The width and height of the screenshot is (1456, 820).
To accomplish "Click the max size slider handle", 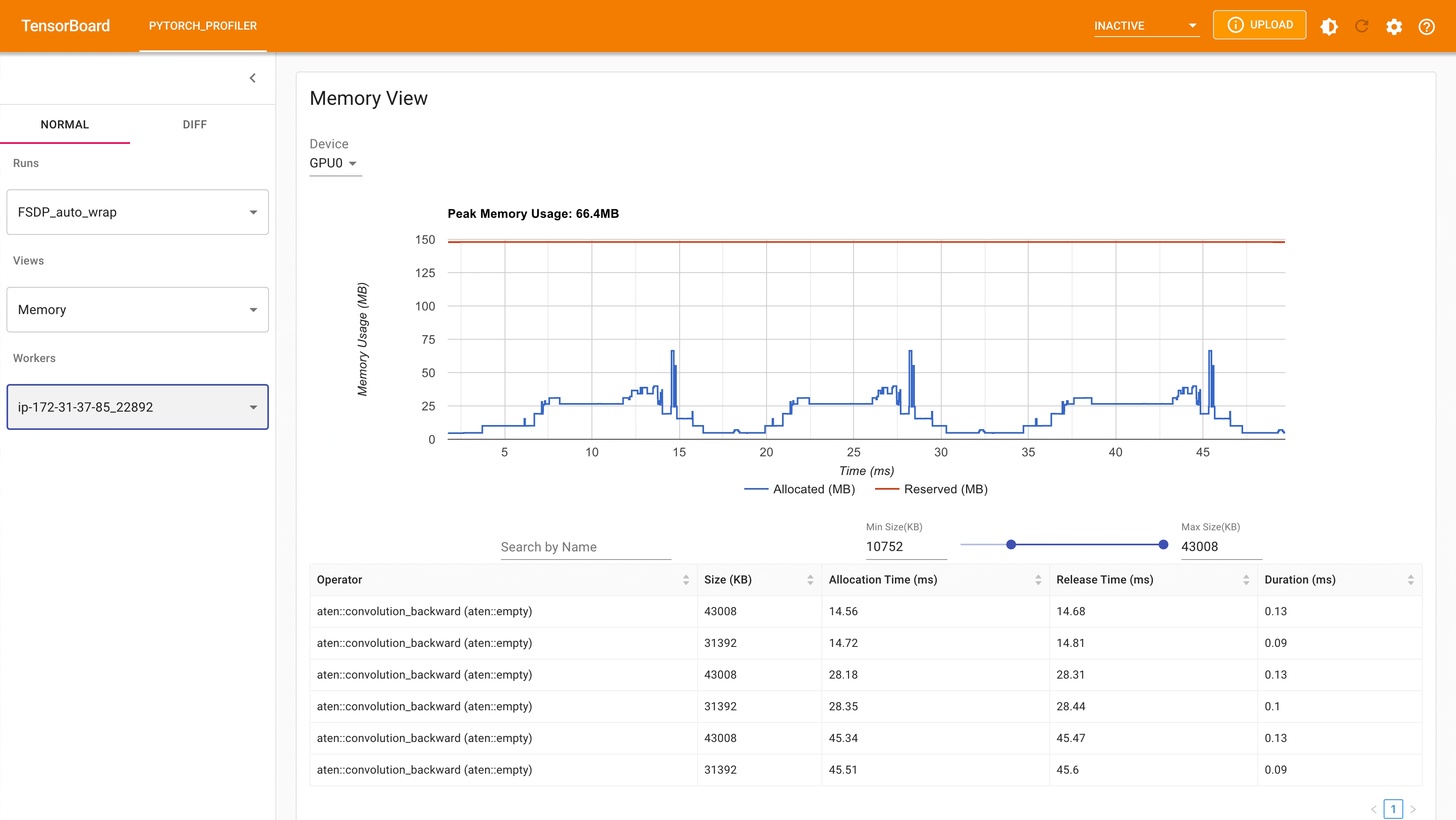I will click(1163, 544).
